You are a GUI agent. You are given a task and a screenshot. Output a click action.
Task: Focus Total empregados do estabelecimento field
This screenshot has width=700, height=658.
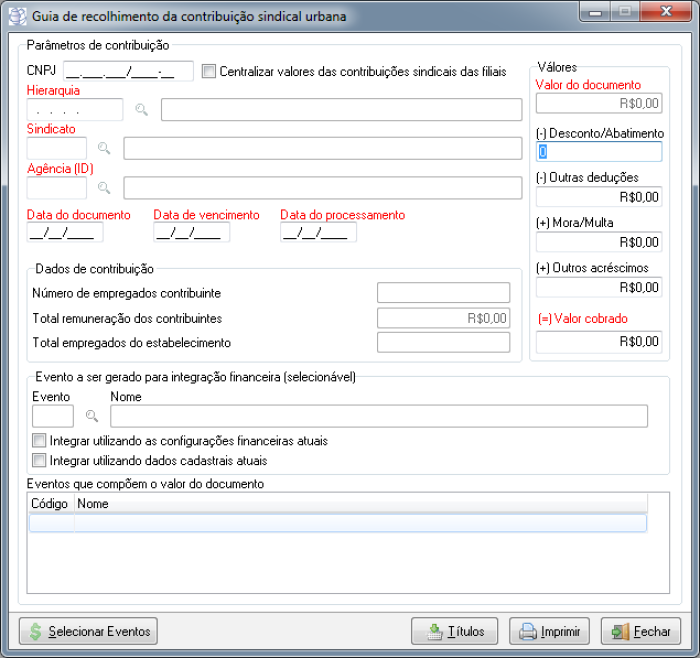pyautogui.click(x=443, y=343)
